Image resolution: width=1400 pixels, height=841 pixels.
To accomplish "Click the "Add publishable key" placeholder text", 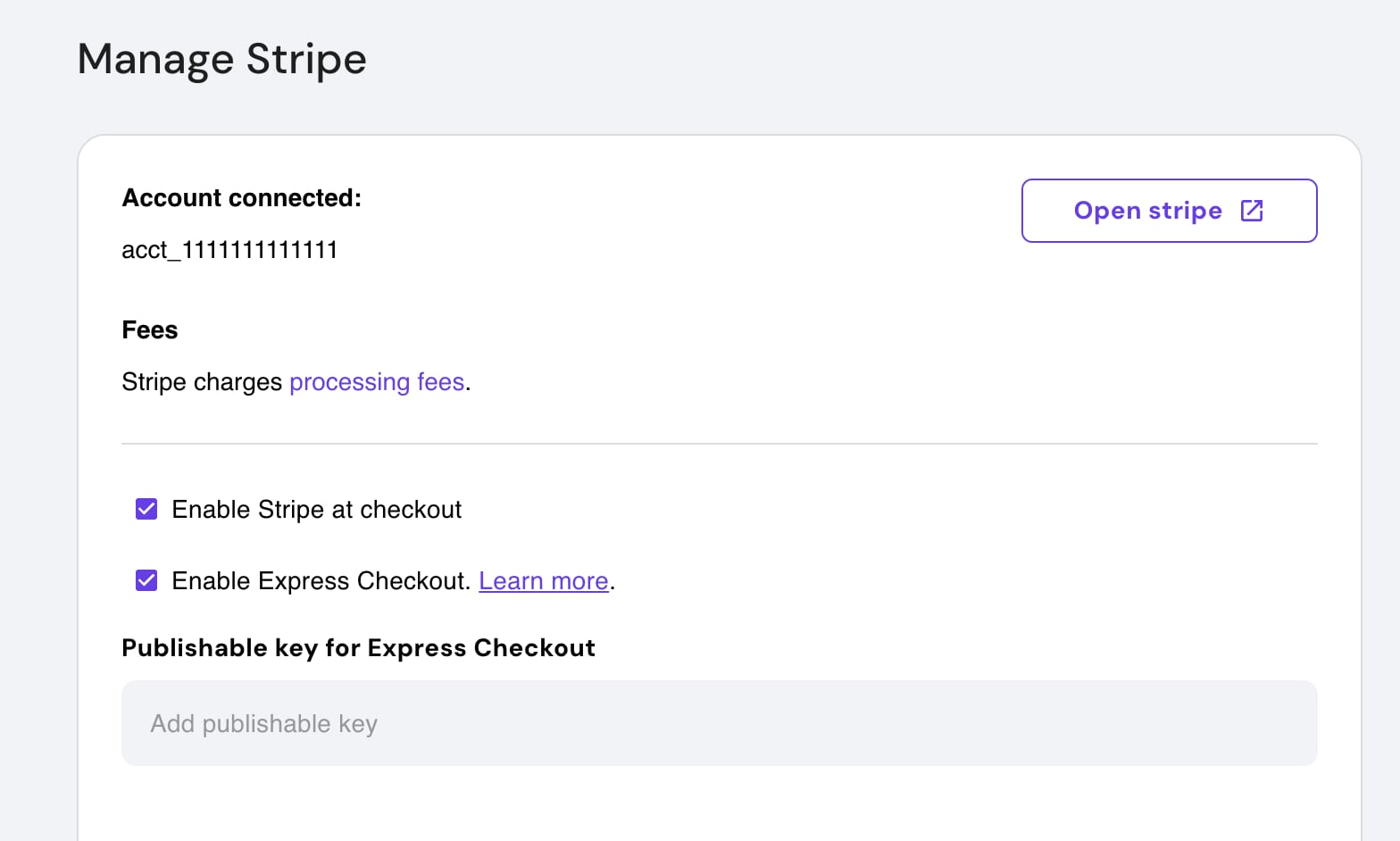I will (x=263, y=724).
